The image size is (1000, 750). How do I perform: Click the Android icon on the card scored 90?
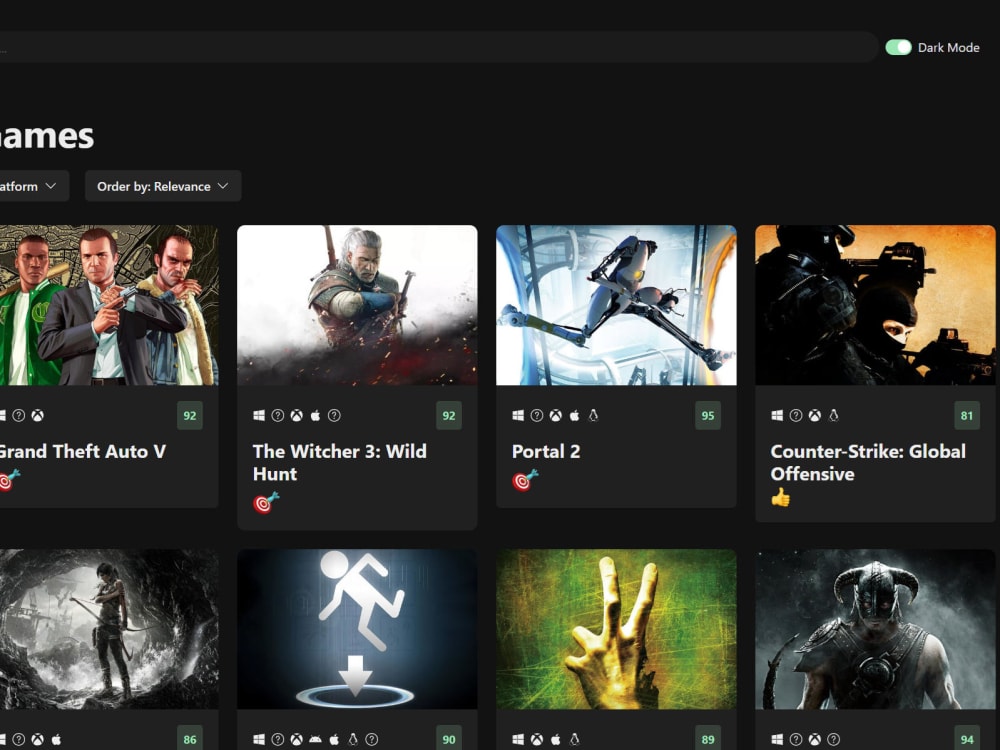315,740
